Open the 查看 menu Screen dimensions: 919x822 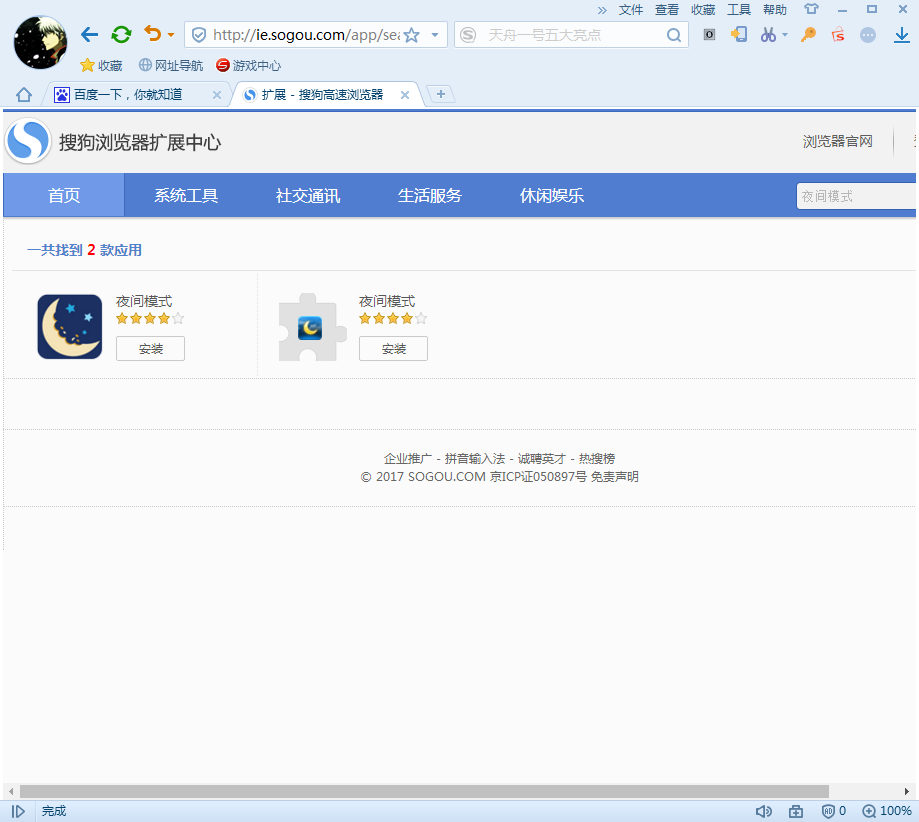(666, 10)
